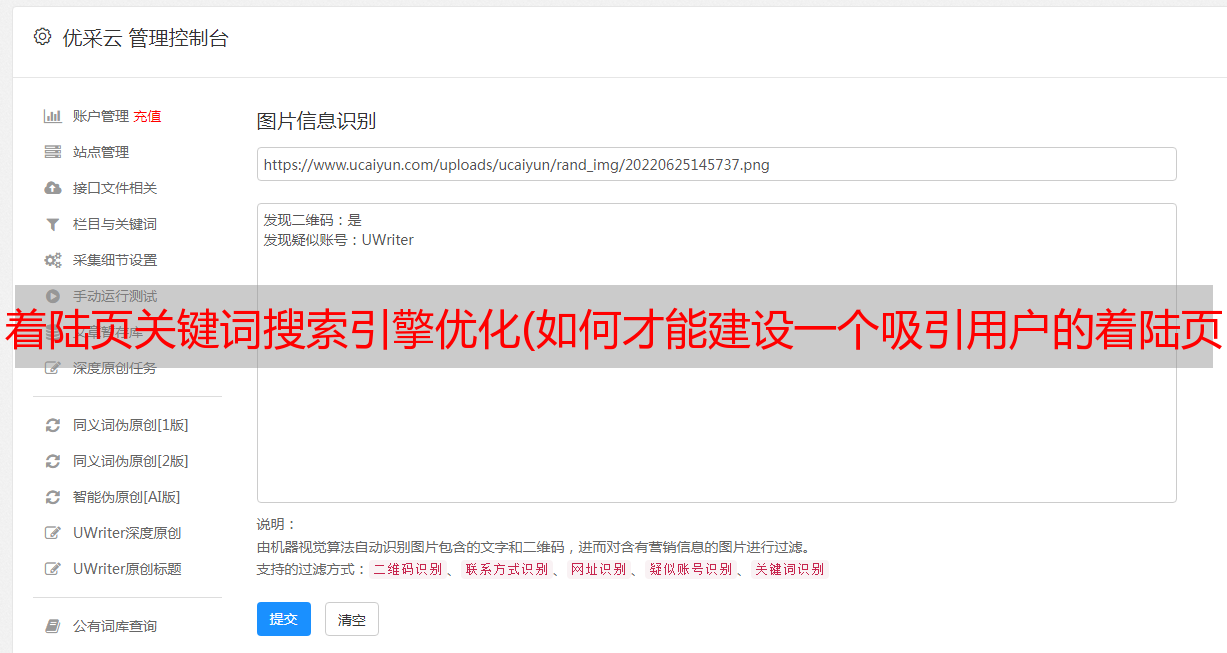This screenshot has height=653, width=1227.
Task: Click the 联系方式识别 tag
Action: pyautogui.click(x=507, y=569)
